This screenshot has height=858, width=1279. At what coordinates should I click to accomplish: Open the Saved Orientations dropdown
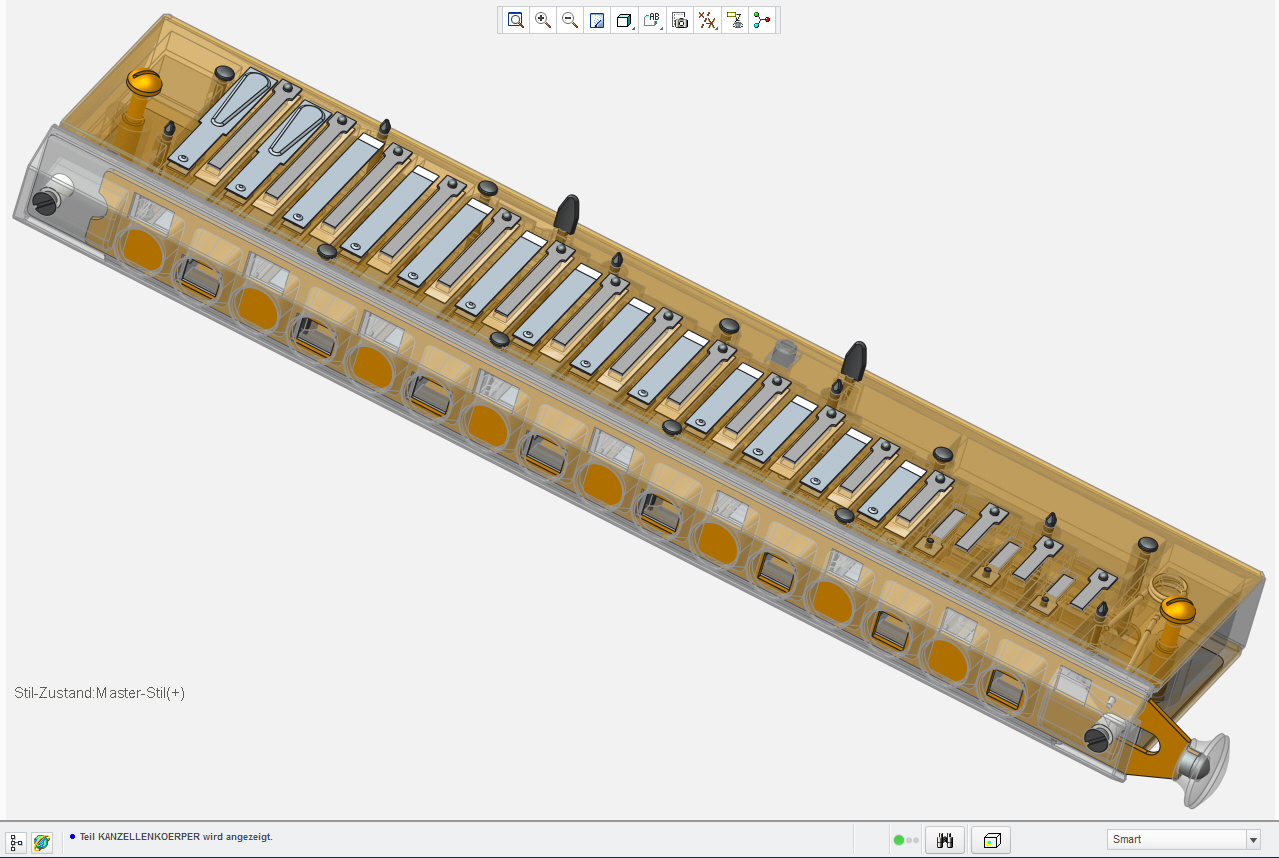pos(653,20)
